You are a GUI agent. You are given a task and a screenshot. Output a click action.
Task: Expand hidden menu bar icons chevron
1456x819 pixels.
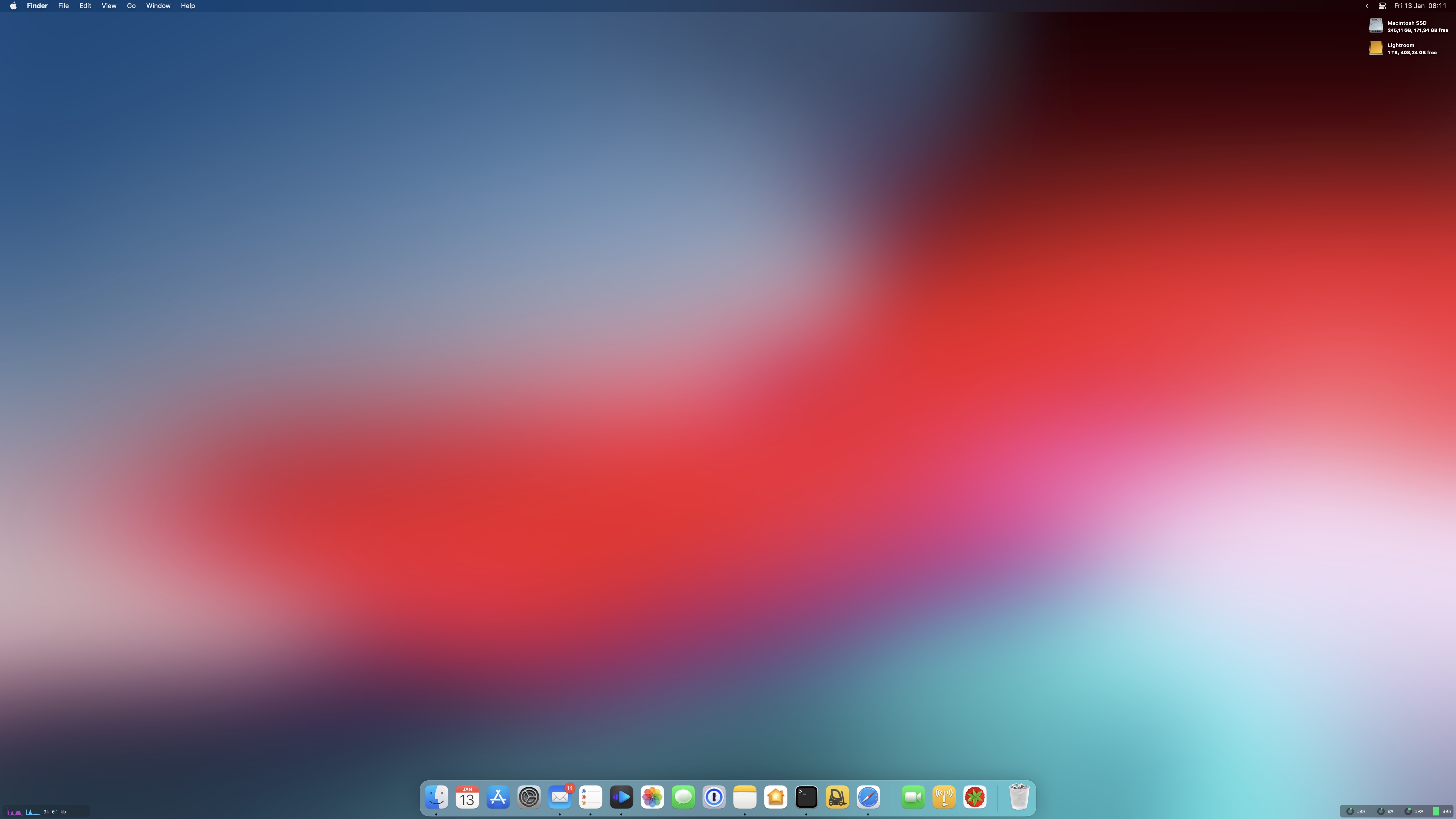click(1367, 6)
